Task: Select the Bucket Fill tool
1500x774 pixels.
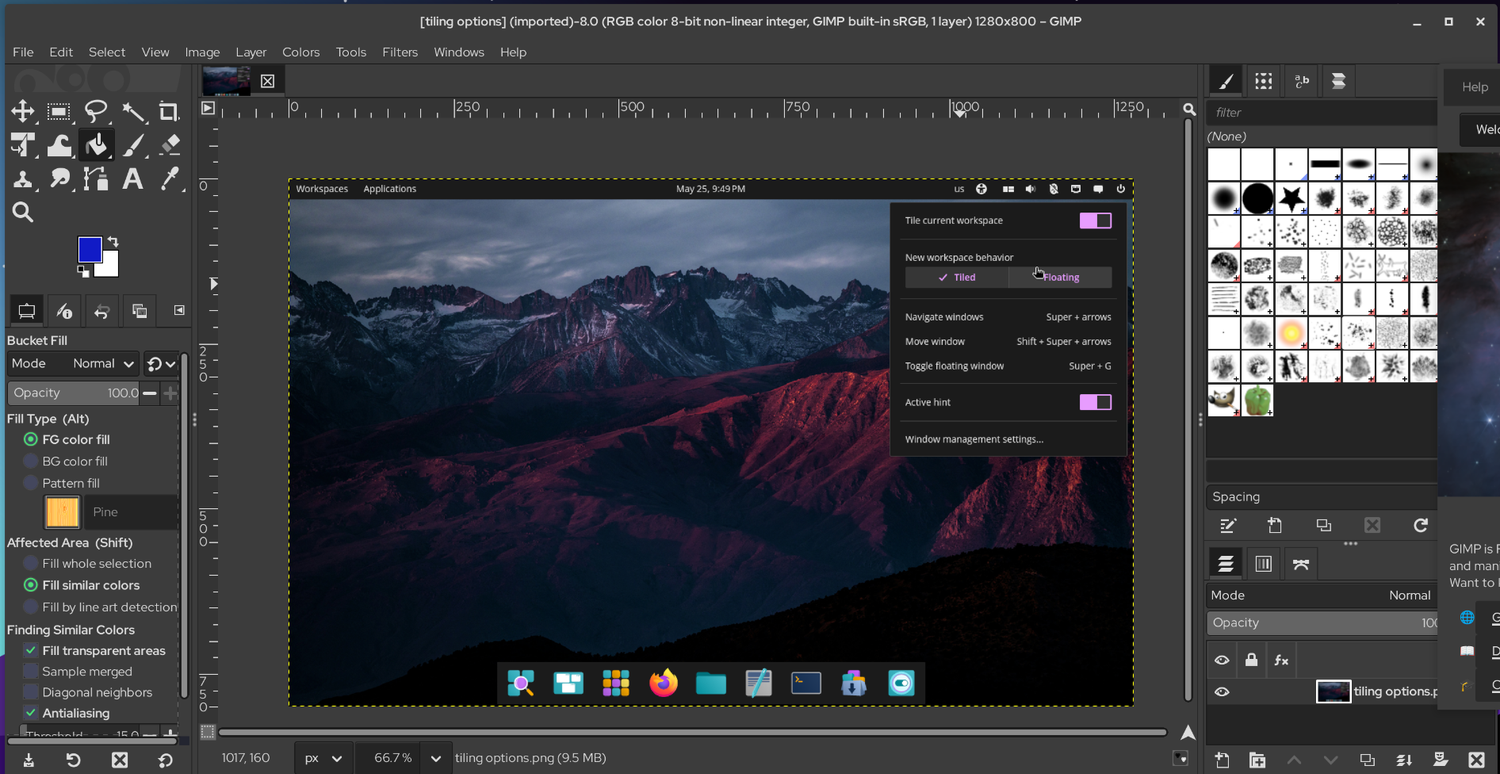Action: 96,146
